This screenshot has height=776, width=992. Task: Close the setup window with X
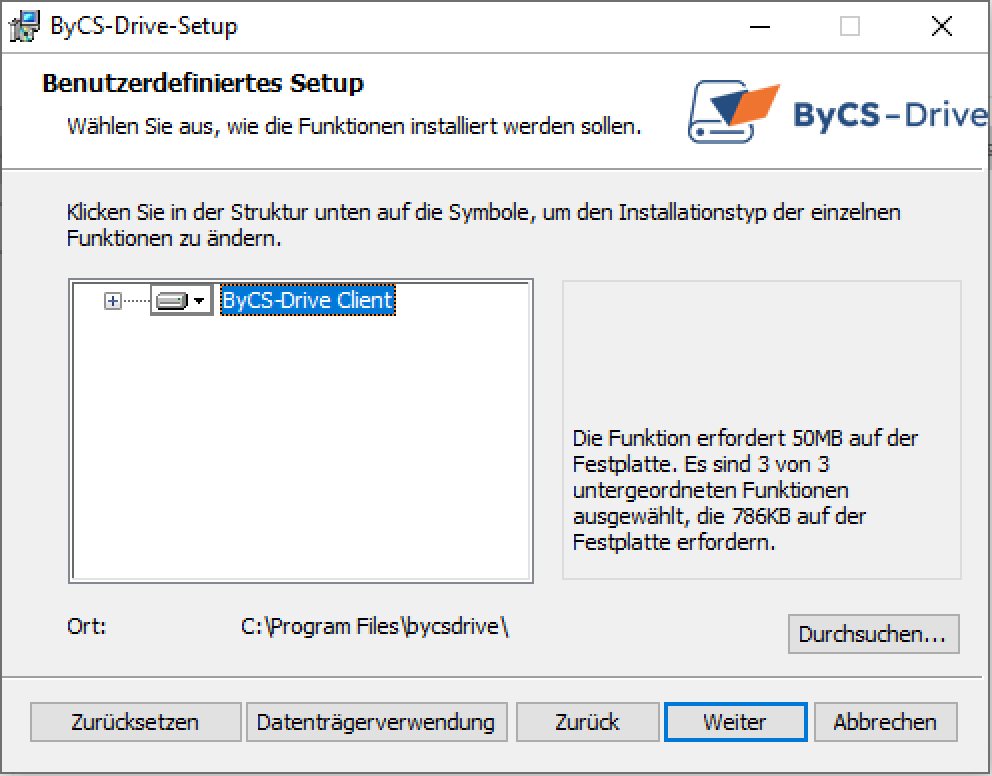click(942, 27)
